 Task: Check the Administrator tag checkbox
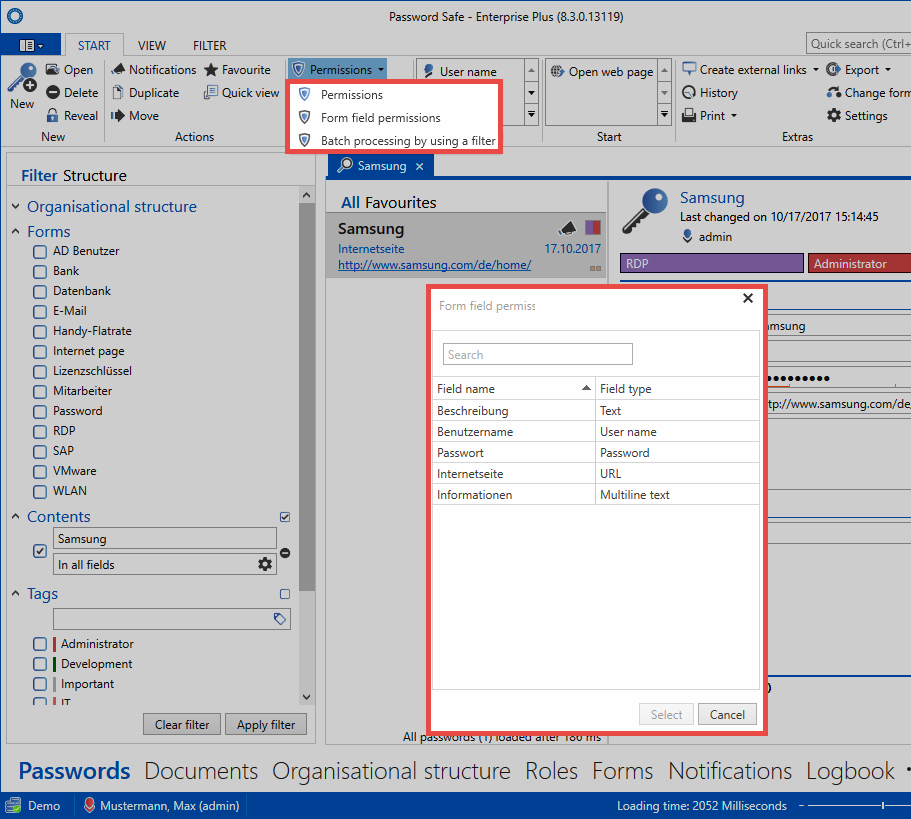click(40, 644)
